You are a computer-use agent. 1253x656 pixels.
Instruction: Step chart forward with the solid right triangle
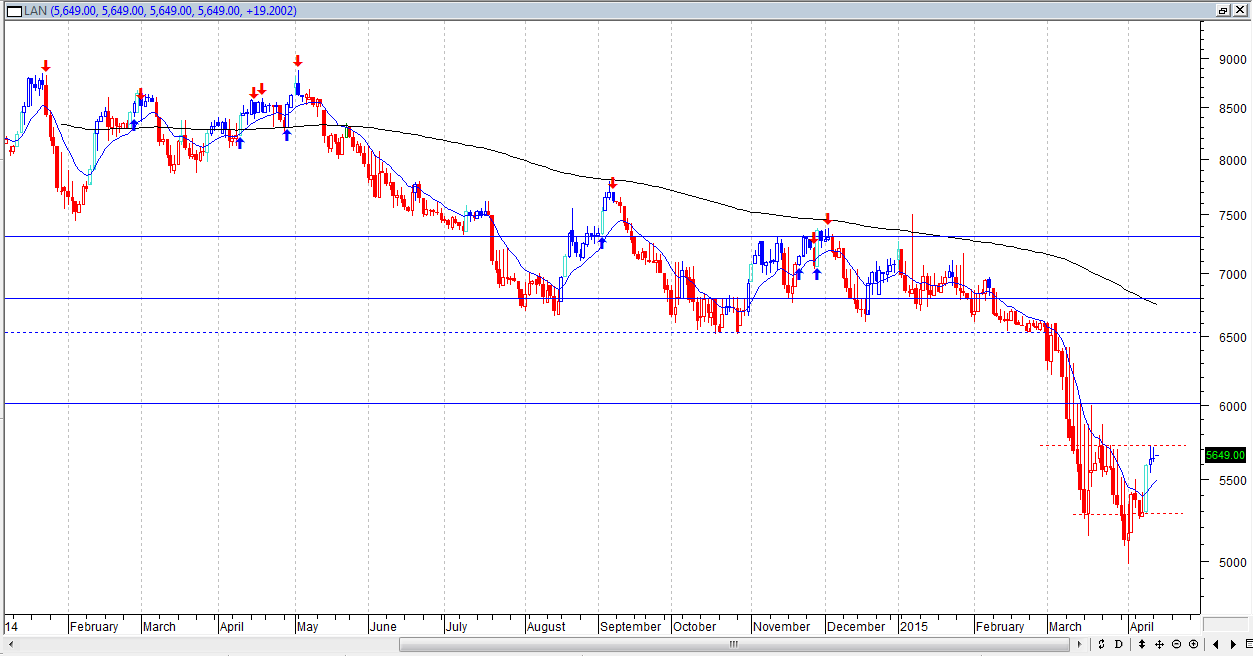1233,644
